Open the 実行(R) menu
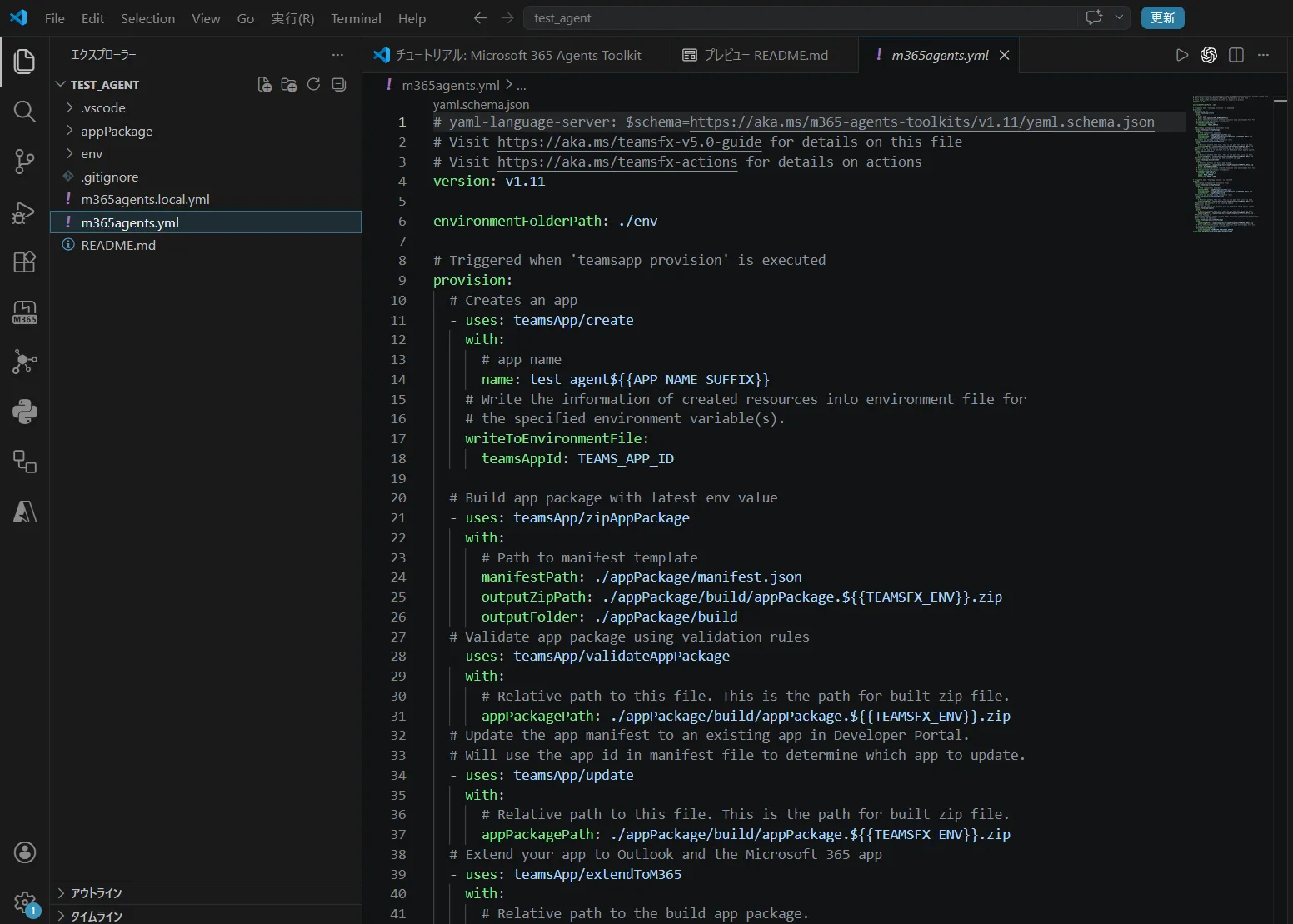The image size is (1293, 924). [x=292, y=18]
